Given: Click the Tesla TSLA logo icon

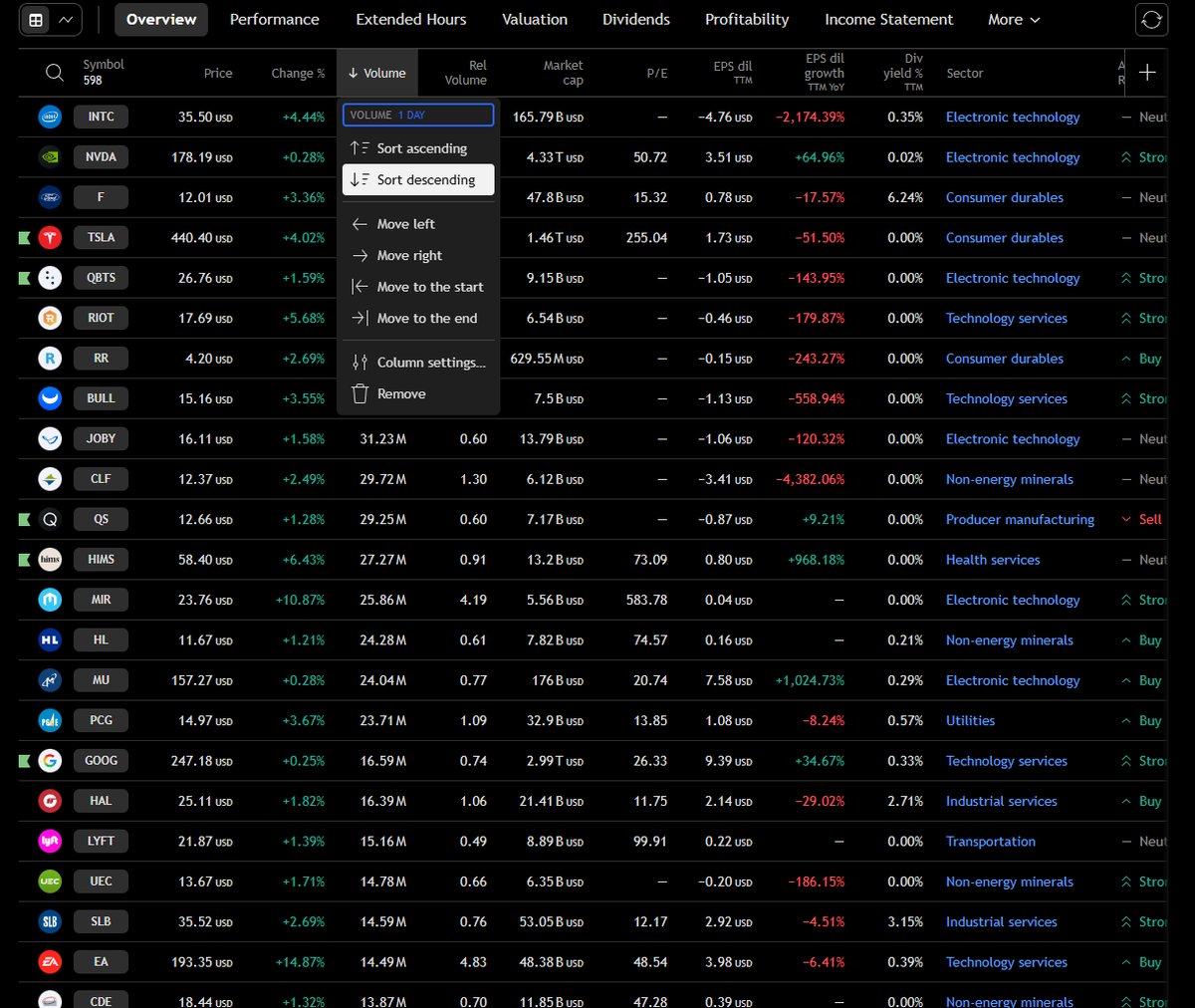Looking at the screenshot, I should click(x=50, y=238).
